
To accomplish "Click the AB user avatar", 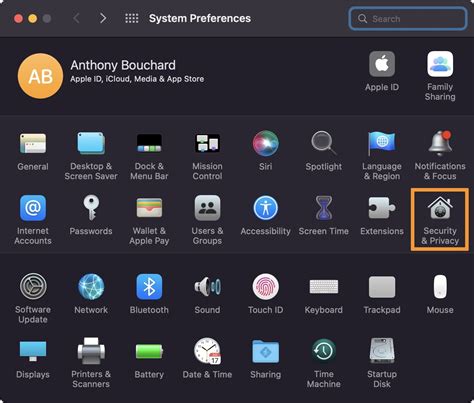I will tap(40, 76).
